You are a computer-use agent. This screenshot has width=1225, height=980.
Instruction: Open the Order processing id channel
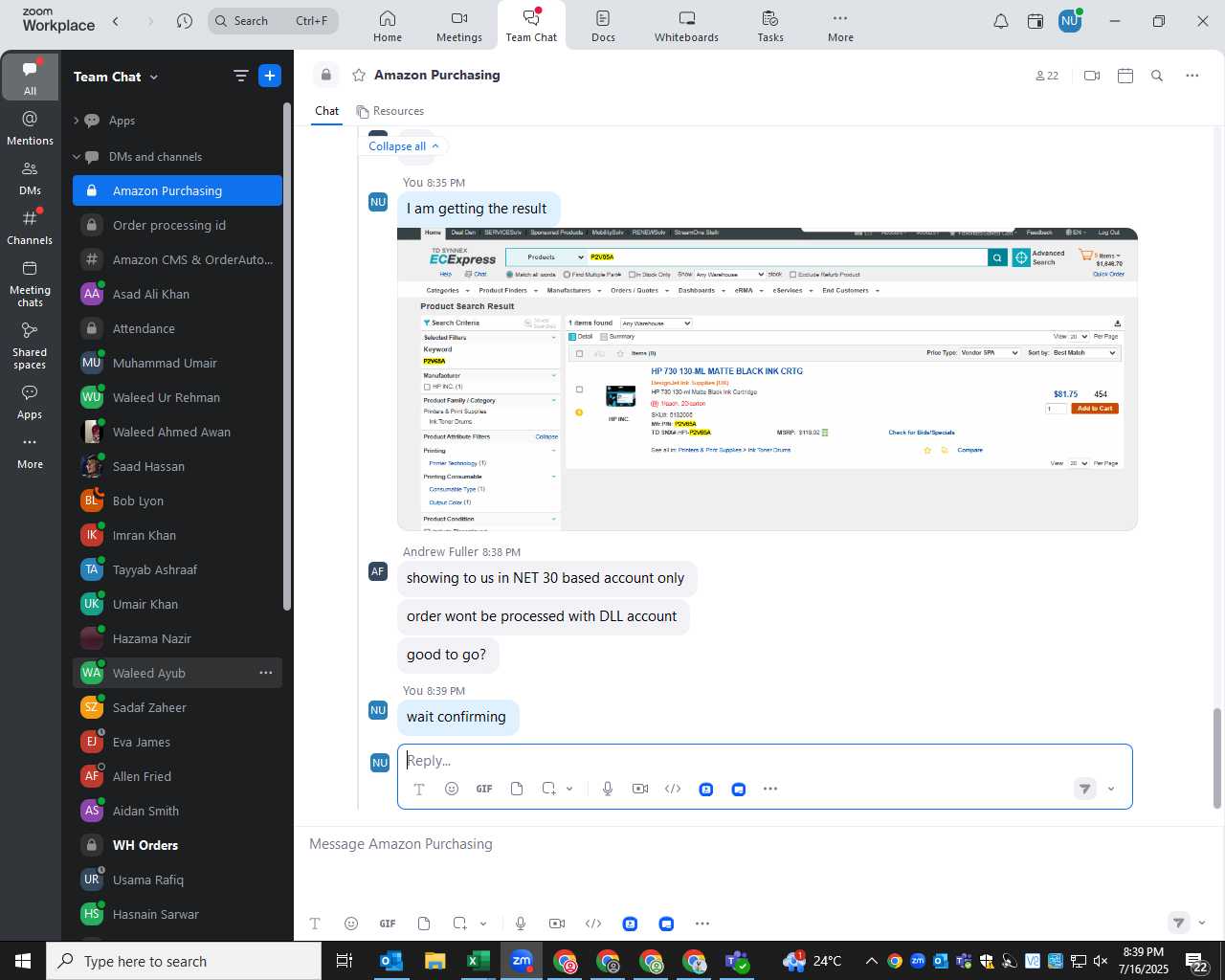(x=178, y=225)
